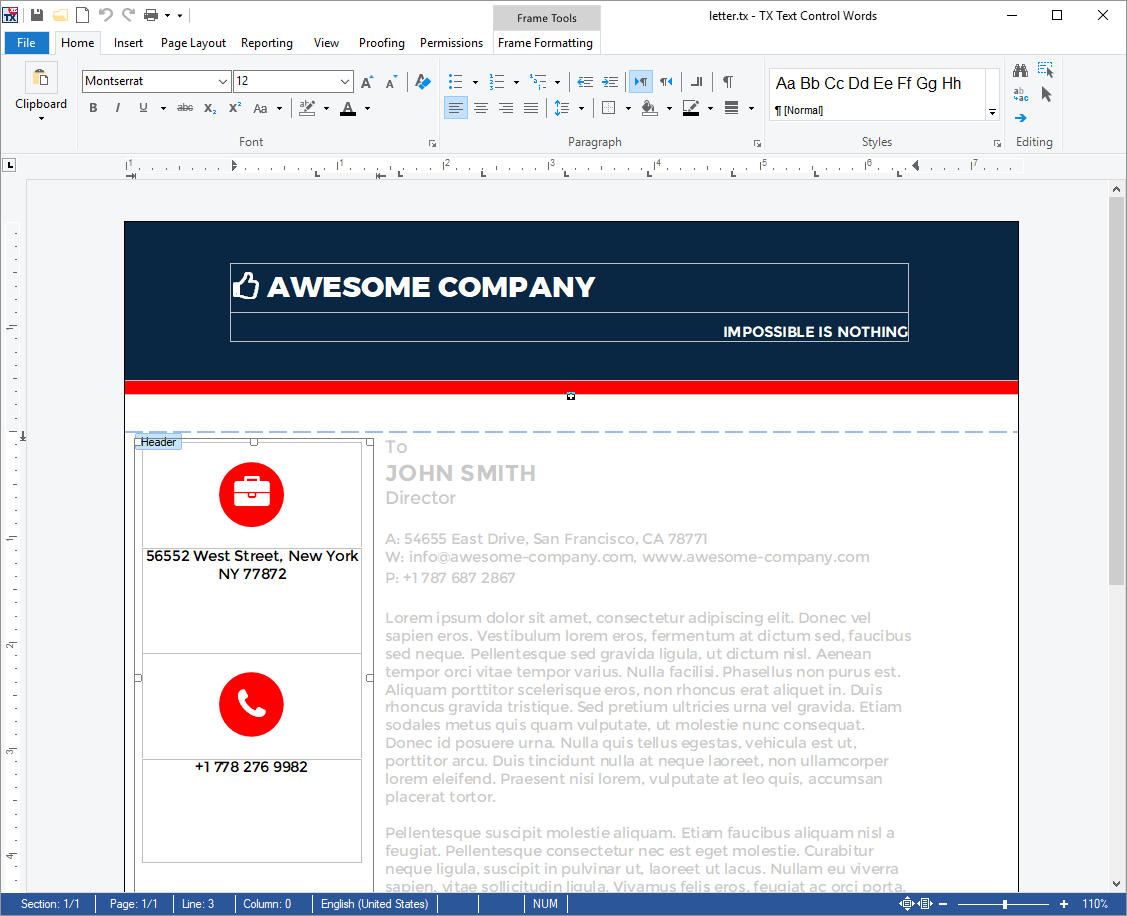Open the Proofing tab
Viewport: 1127px width, 916px height.
[382, 43]
